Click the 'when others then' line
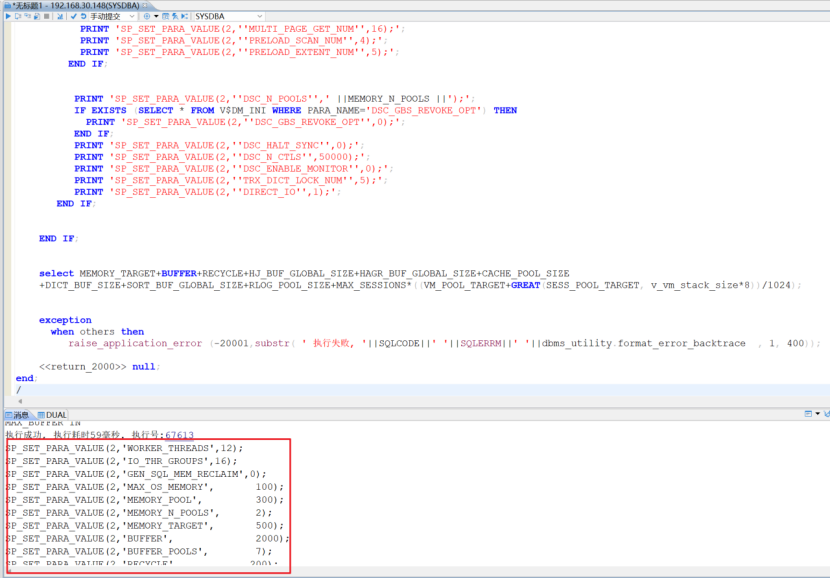The width and height of the screenshot is (830, 578). pyautogui.click(x=97, y=331)
